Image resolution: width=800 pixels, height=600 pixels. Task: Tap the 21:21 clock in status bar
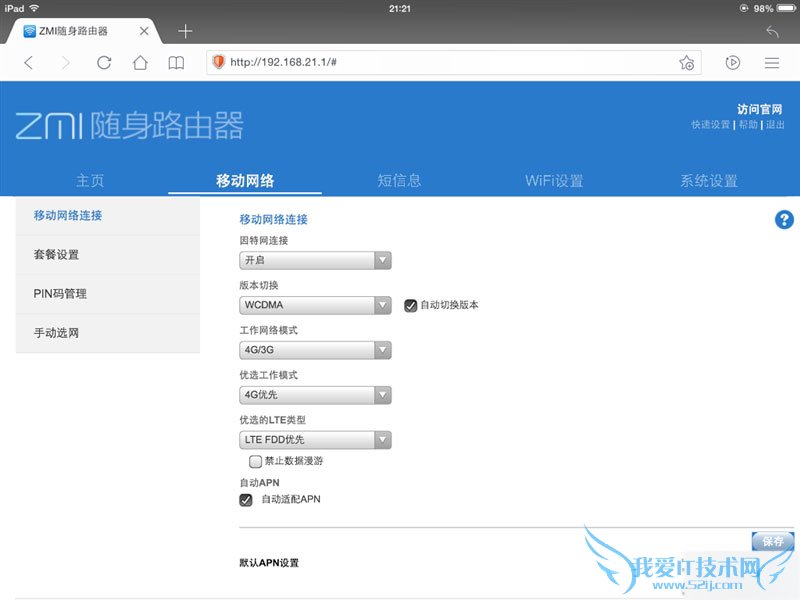pyautogui.click(x=399, y=9)
